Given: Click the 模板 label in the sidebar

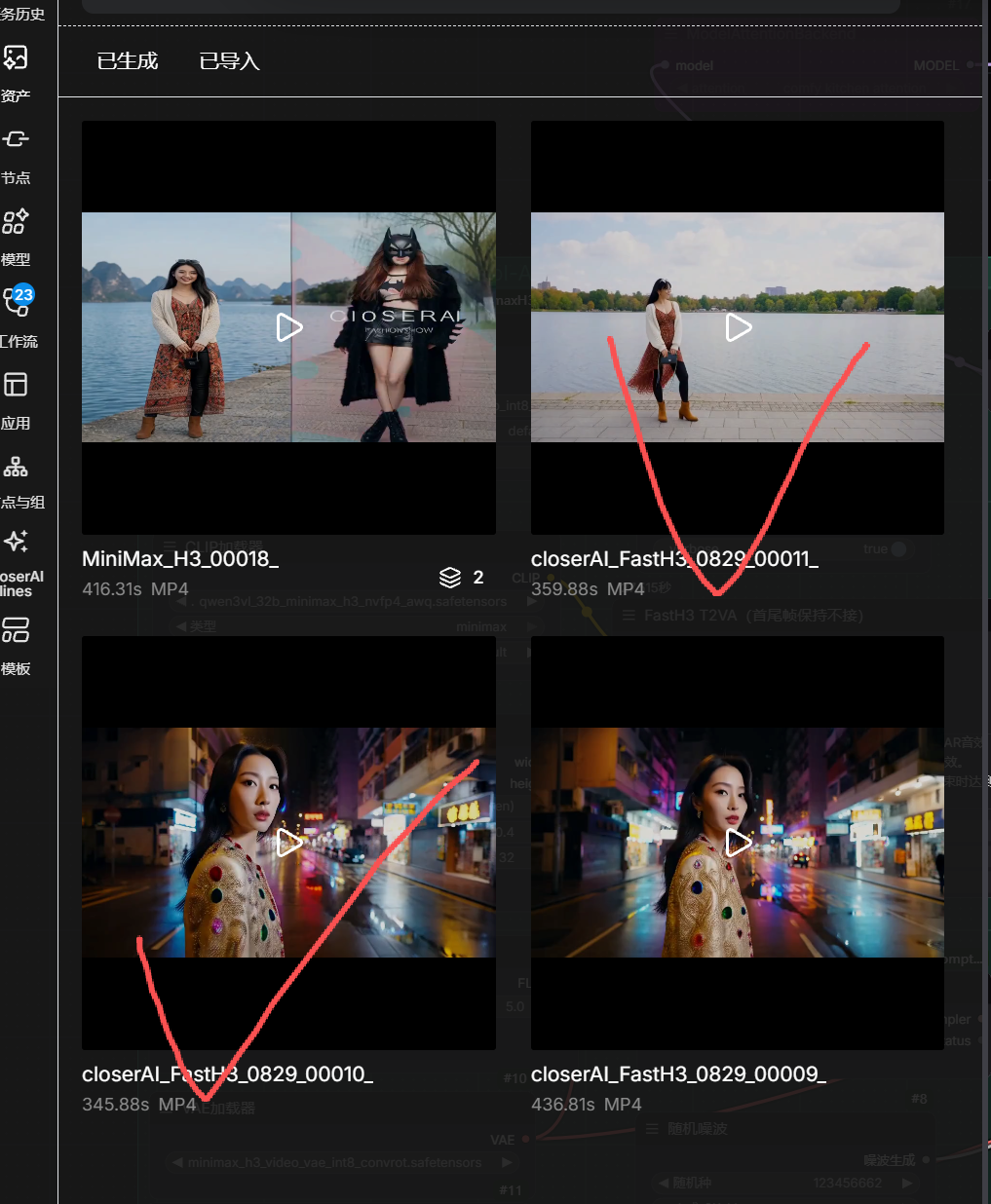Looking at the screenshot, I should coord(16,669).
